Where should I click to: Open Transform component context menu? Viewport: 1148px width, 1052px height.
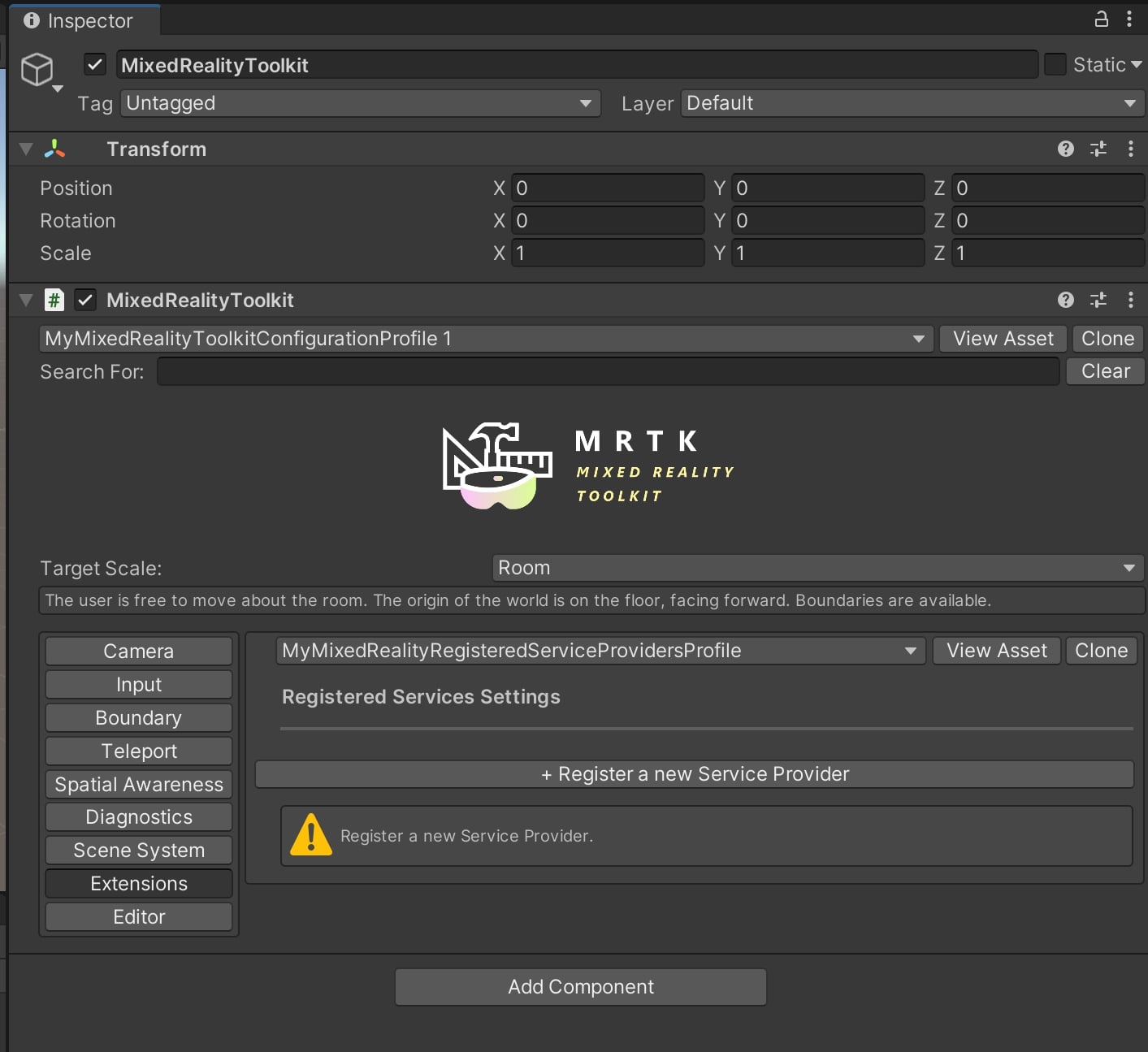coord(1130,149)
